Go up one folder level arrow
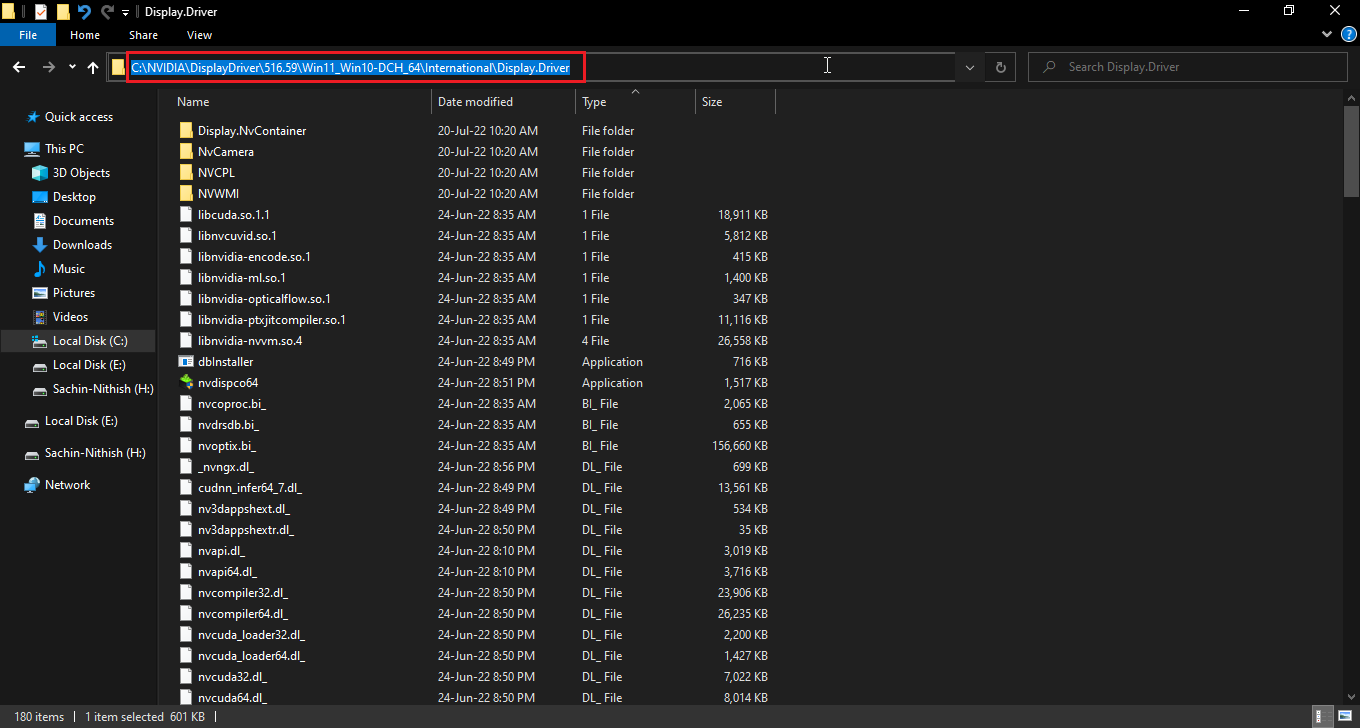Image resolution: width=1360 pixels, height=728 pixels. click(93, 67)
